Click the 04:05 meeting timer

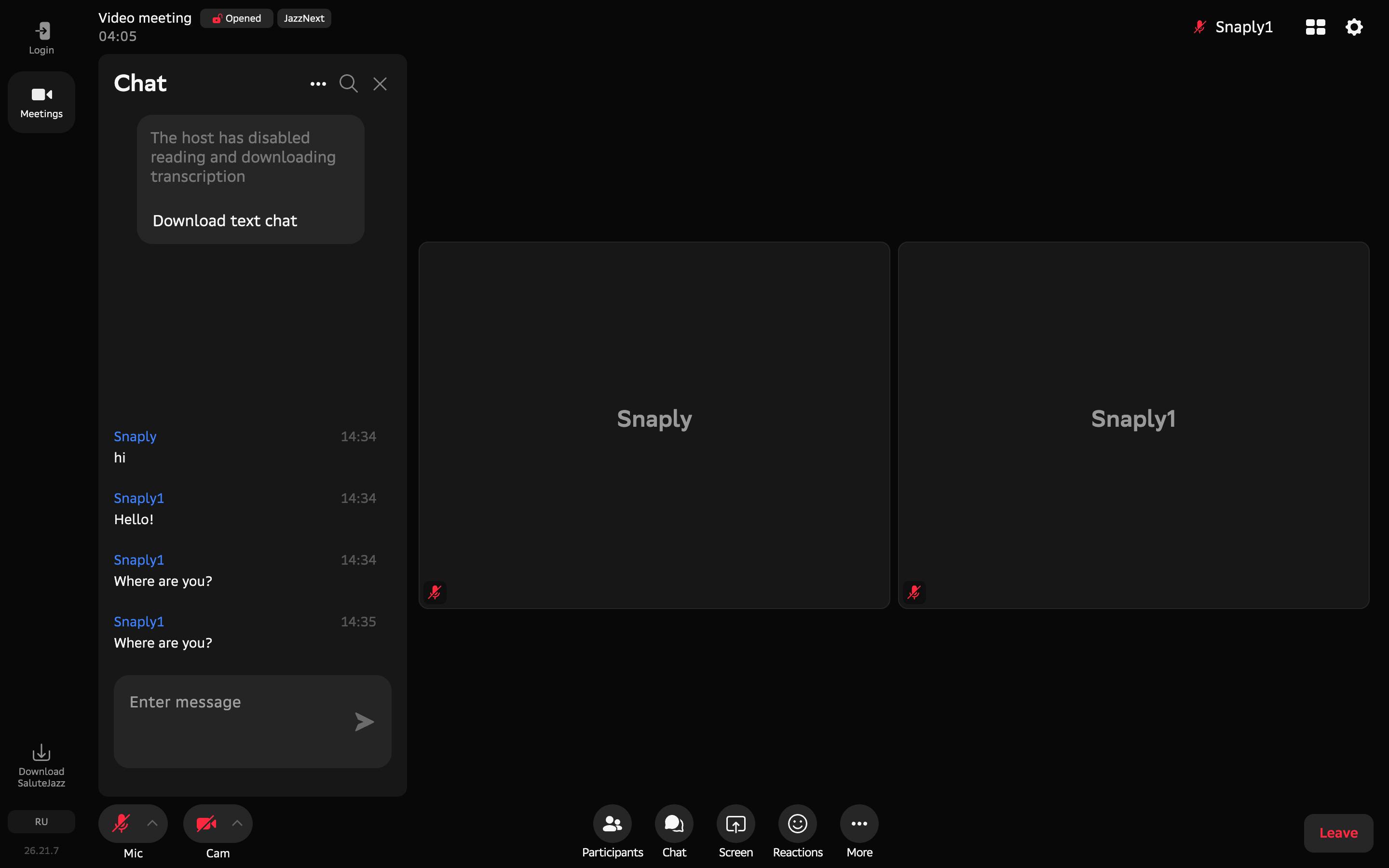tap(118, 36)
